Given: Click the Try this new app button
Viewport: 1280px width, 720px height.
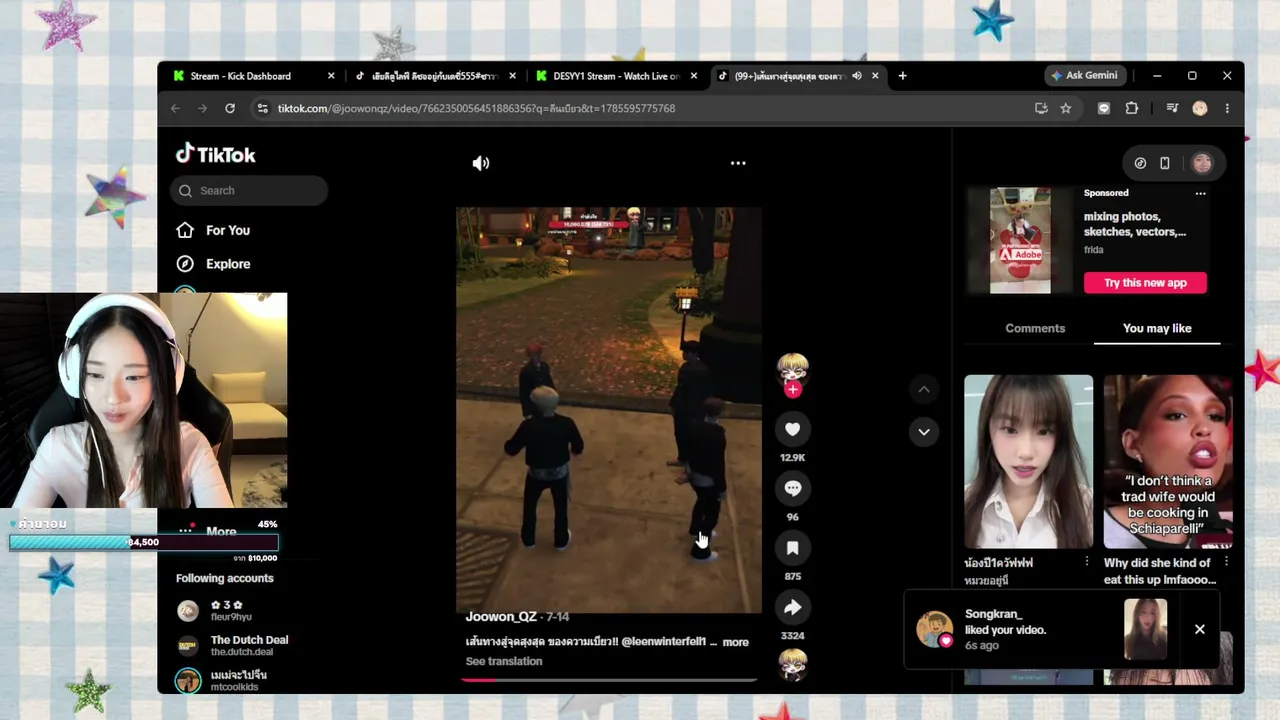Looking at the screenshot, I should point(1145,283).
